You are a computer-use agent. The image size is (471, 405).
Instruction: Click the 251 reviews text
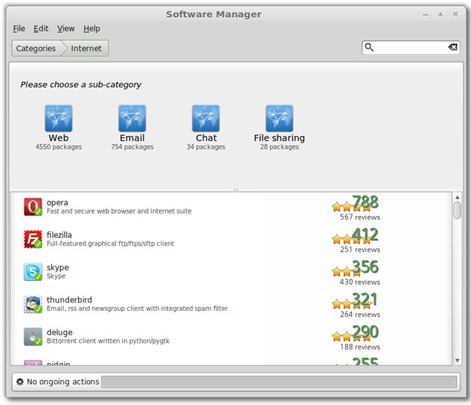360,250
